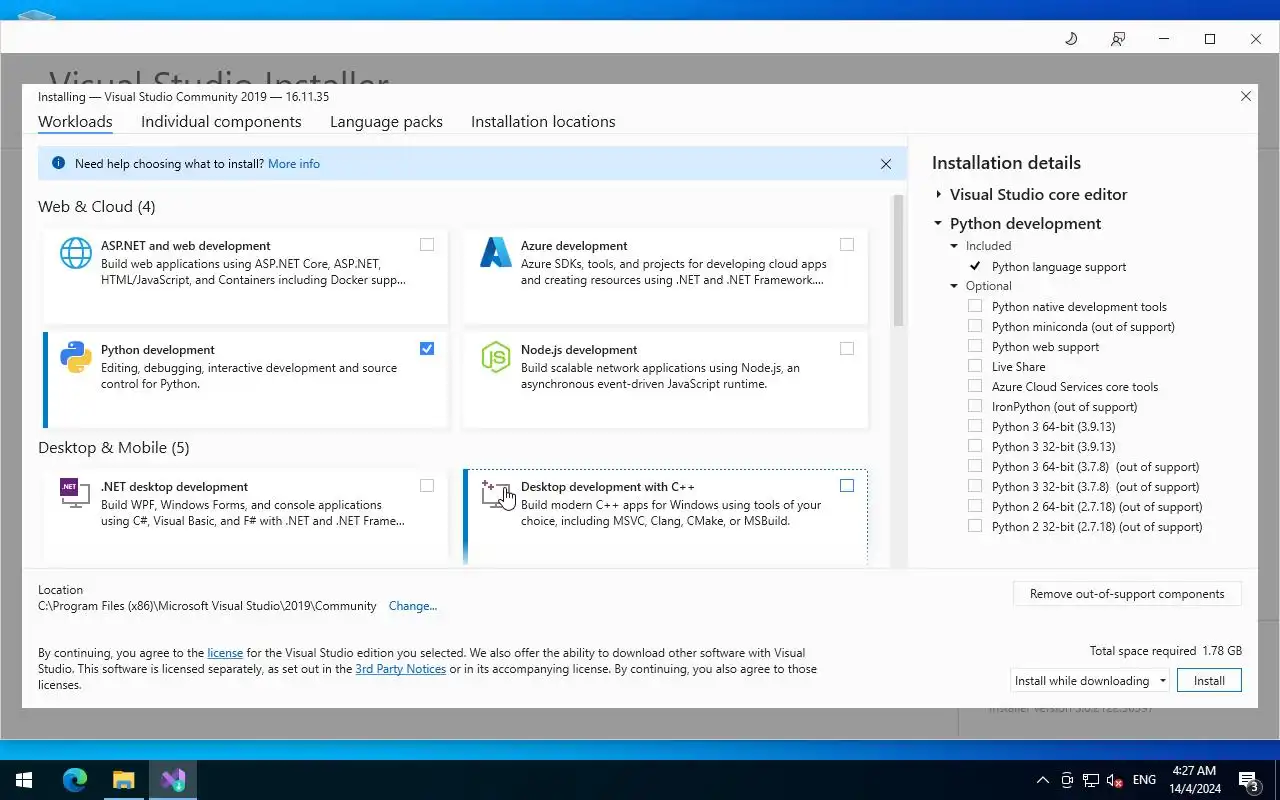Open the license link

pyautogui.click(x=225, y=653)
